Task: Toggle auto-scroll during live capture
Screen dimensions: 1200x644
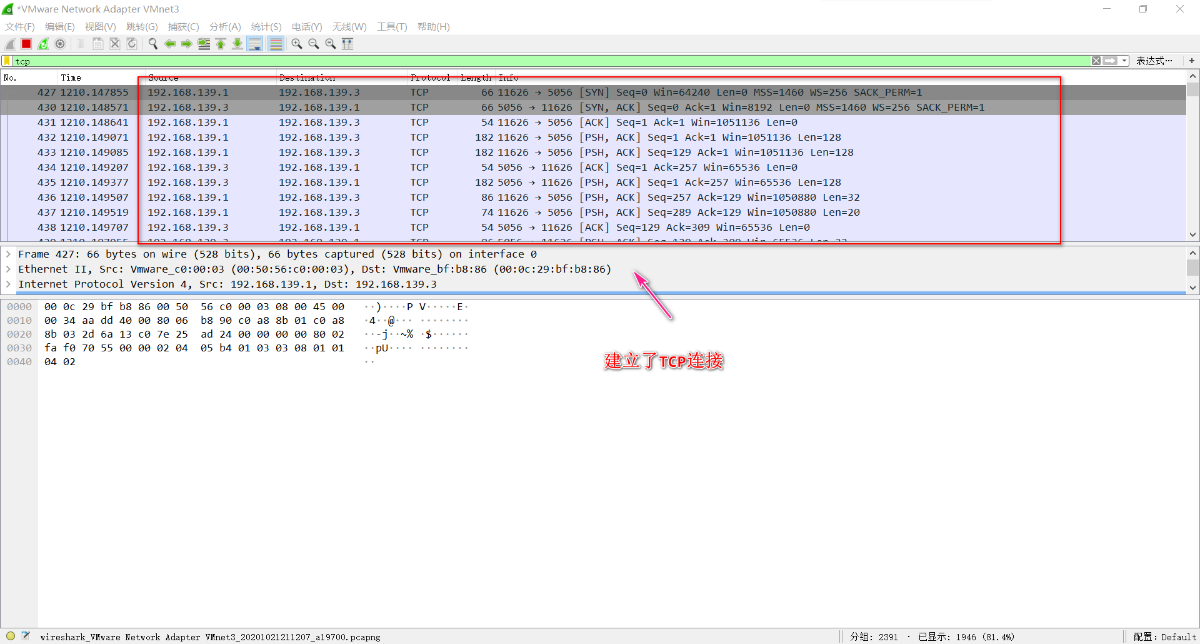Action: click(x=254, y=44)
